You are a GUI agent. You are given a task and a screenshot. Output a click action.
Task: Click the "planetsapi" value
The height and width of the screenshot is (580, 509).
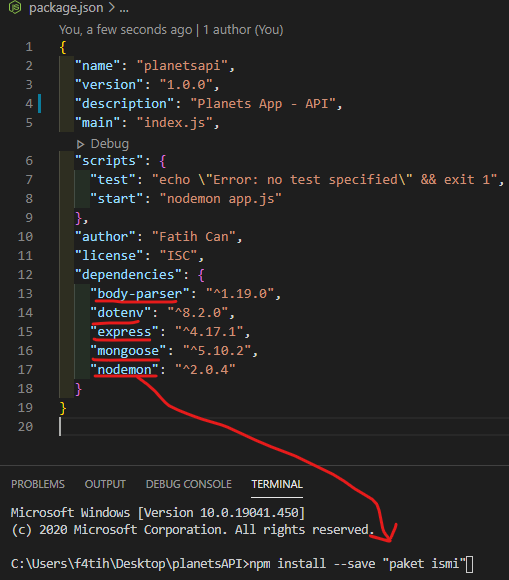(182, 66)
